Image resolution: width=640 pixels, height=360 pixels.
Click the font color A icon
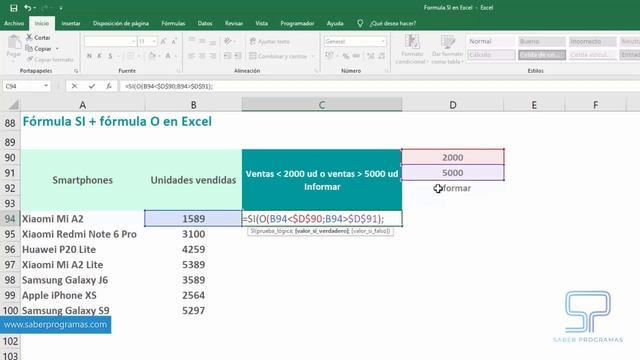coord(168,56)
